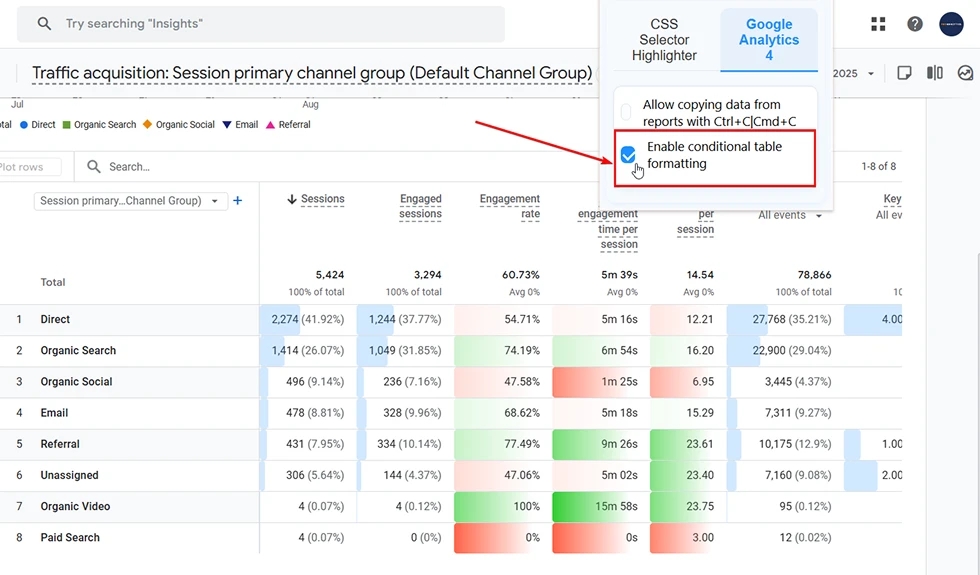Open the date range dropdown arrow

coord(871,73)
